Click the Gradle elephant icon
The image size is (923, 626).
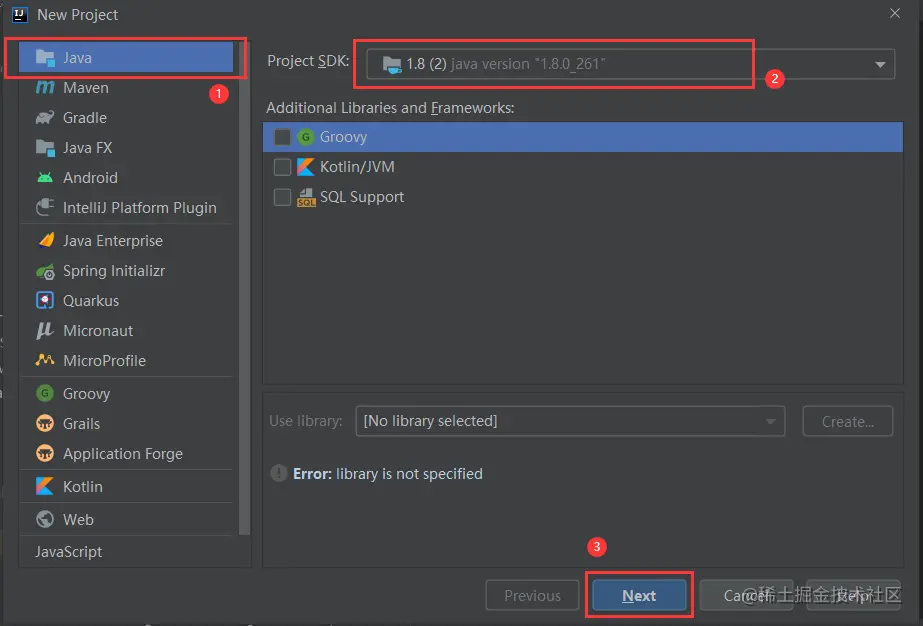point(45,117)
